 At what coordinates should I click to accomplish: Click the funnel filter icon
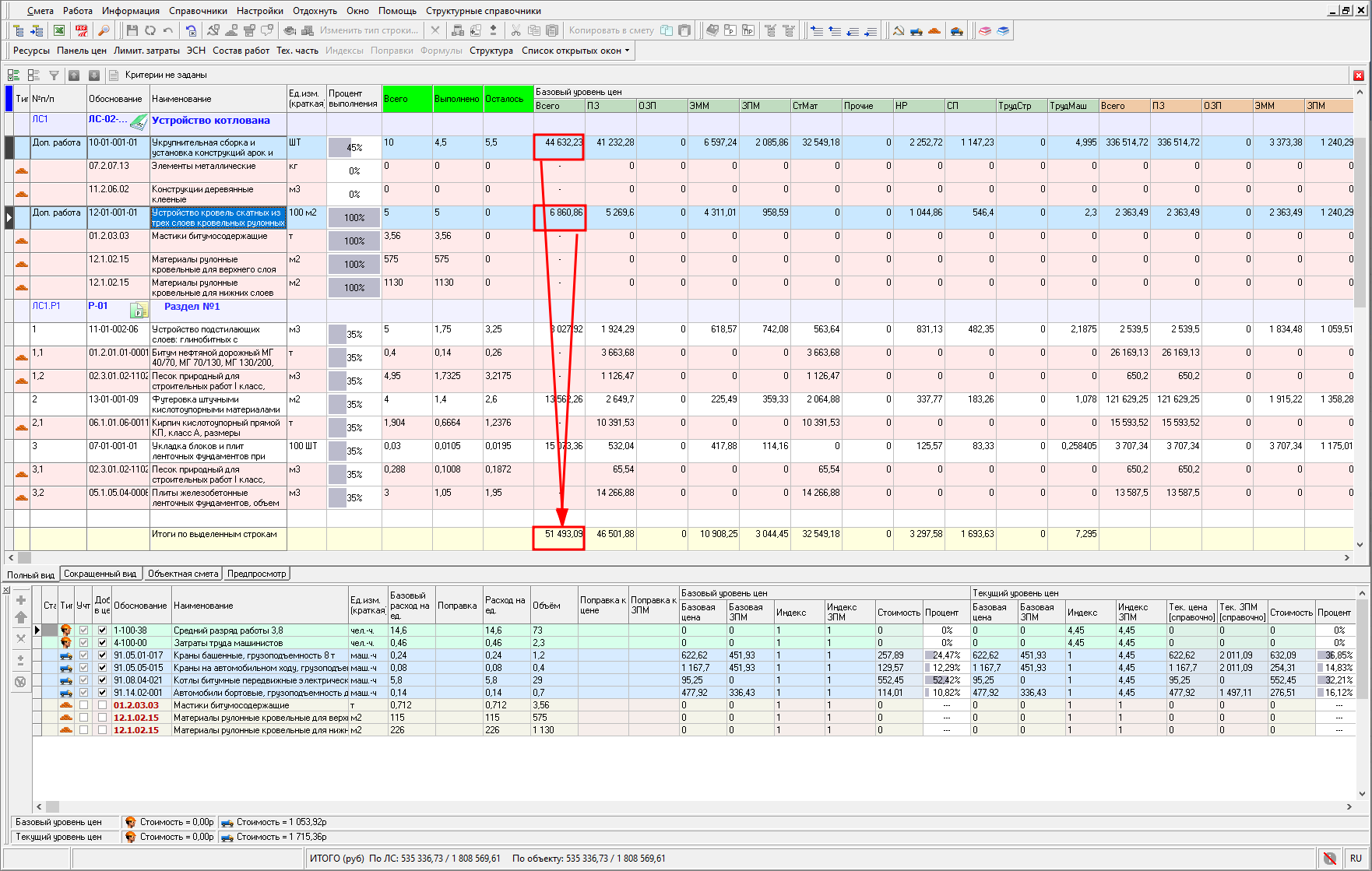(54, 75)
